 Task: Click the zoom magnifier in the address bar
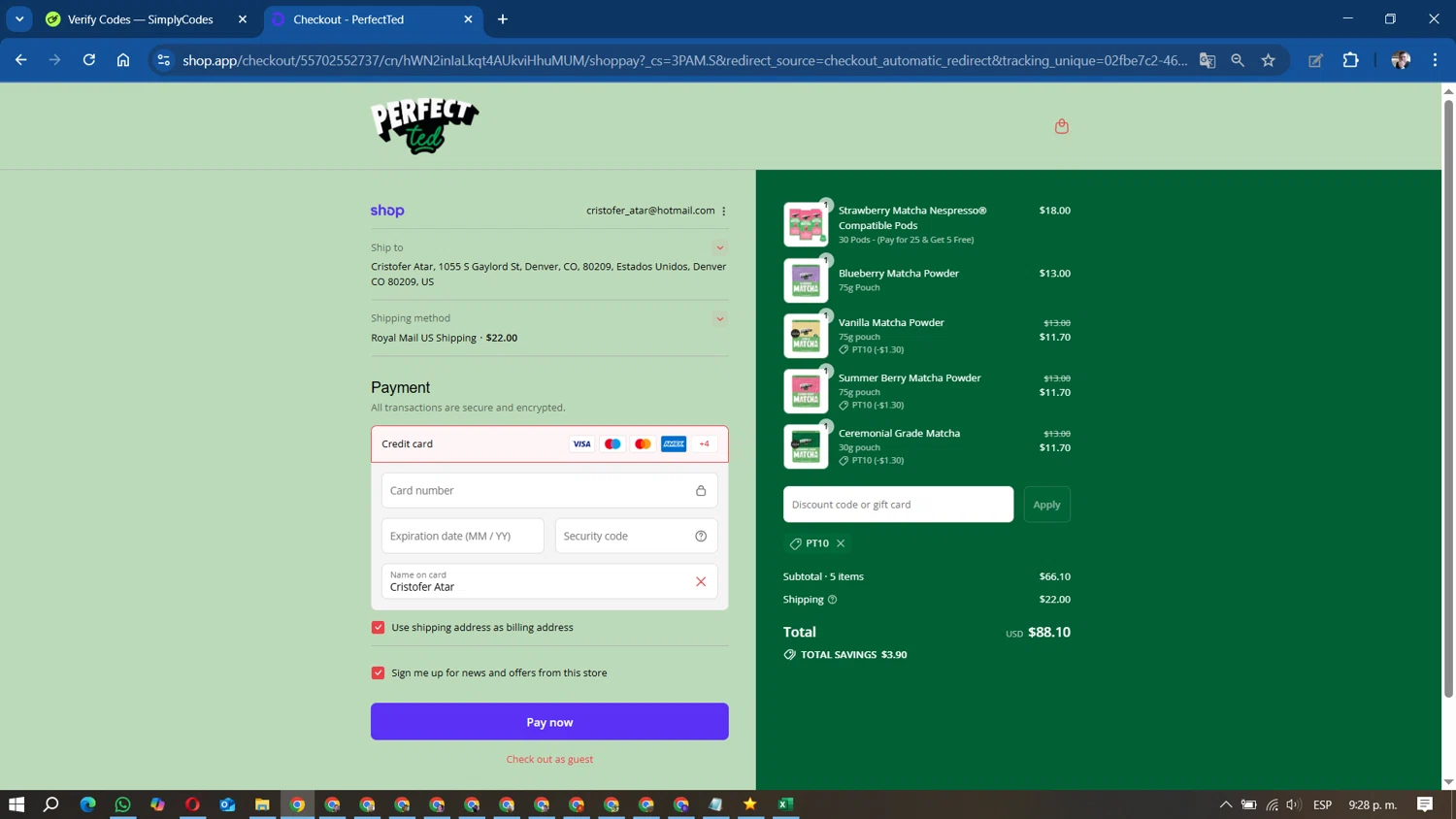[x=1238, y=60]
